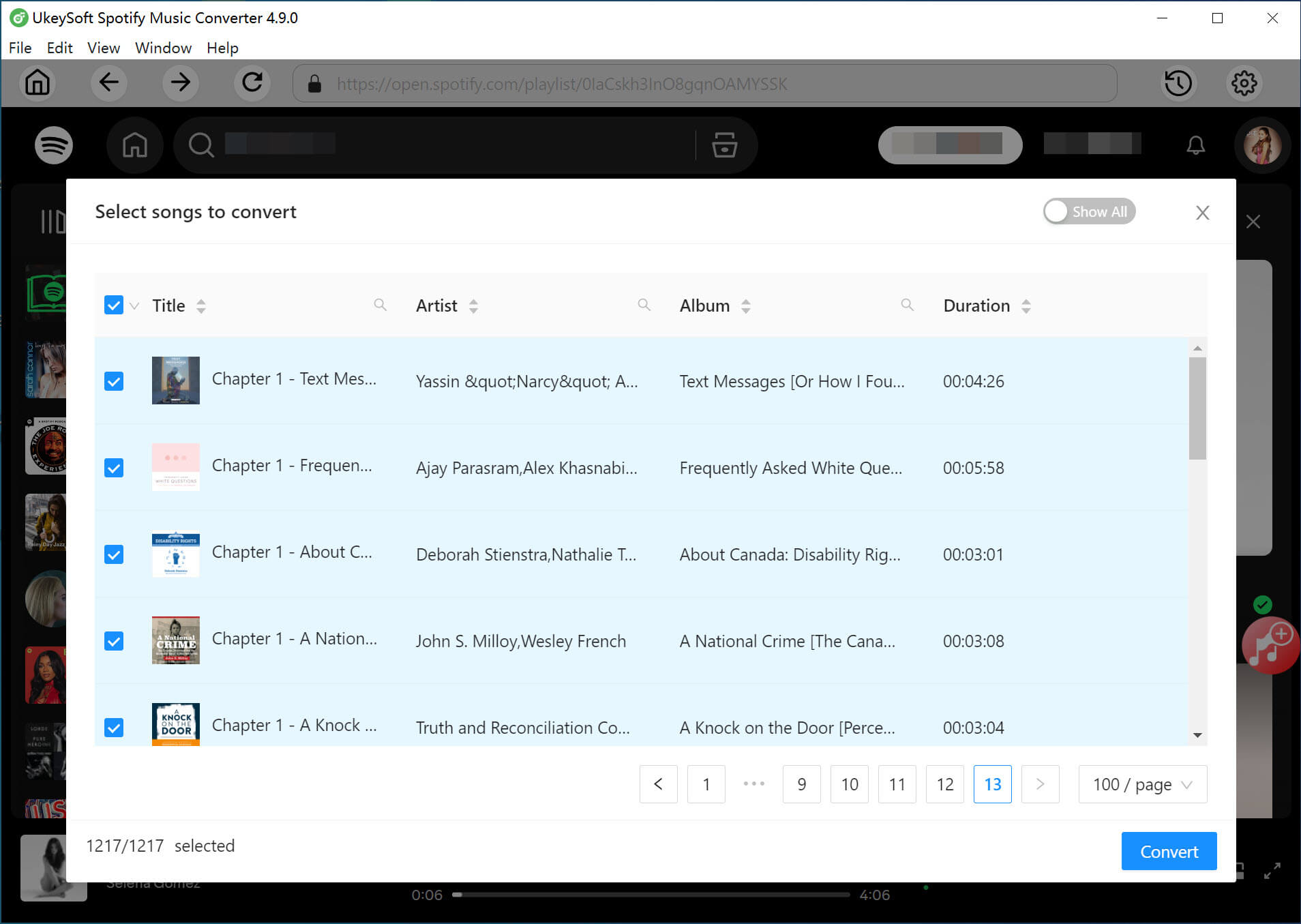The height and width of the screenshot is (924, 1301).
Task: Click the lock icon in address bar
Action: [314, 84]
